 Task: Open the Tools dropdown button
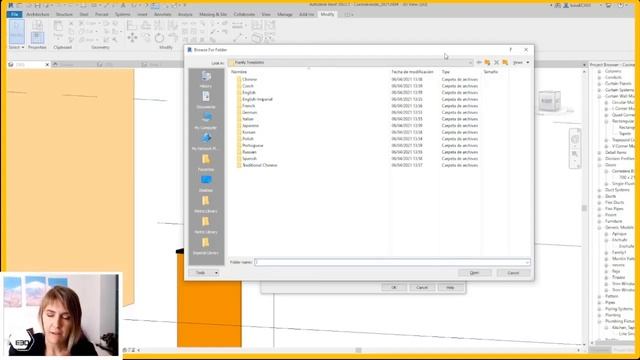[x=204, y=273]
